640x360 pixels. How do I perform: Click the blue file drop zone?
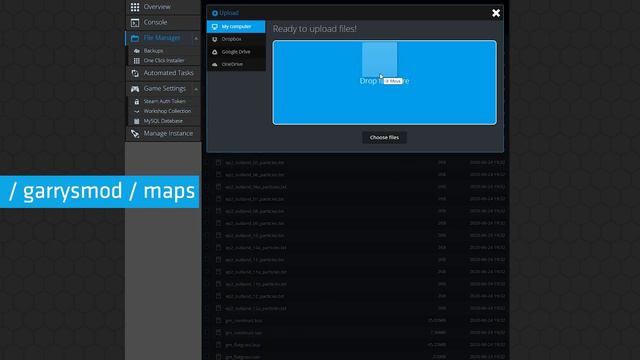coord(384,82)
